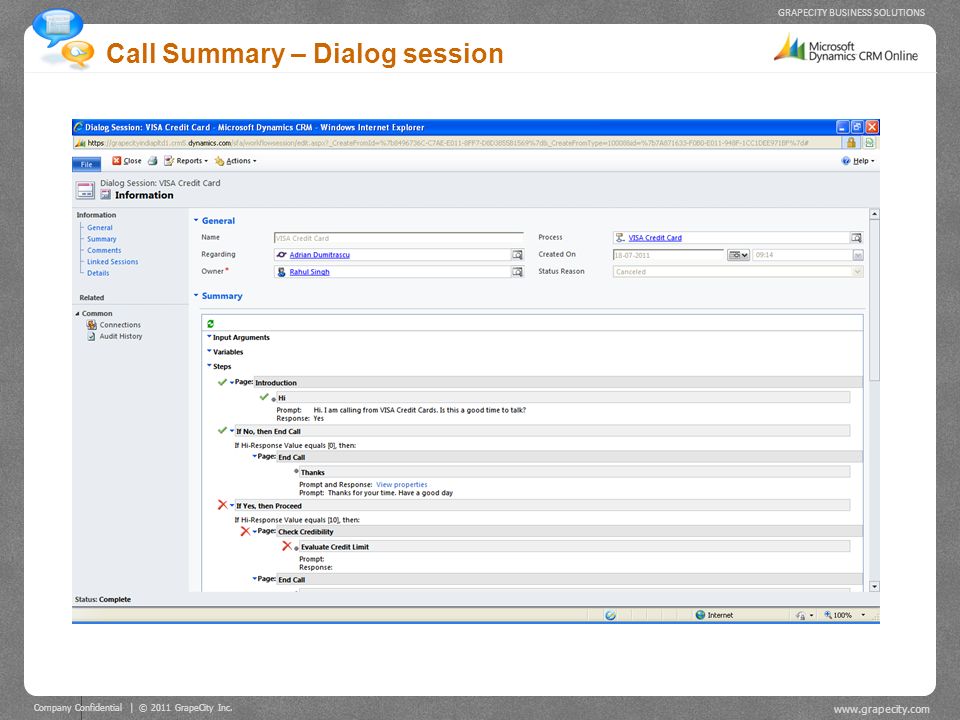960x720 pixels.
Task: Go to Summary in Information navigation
Action: [102, 239]
